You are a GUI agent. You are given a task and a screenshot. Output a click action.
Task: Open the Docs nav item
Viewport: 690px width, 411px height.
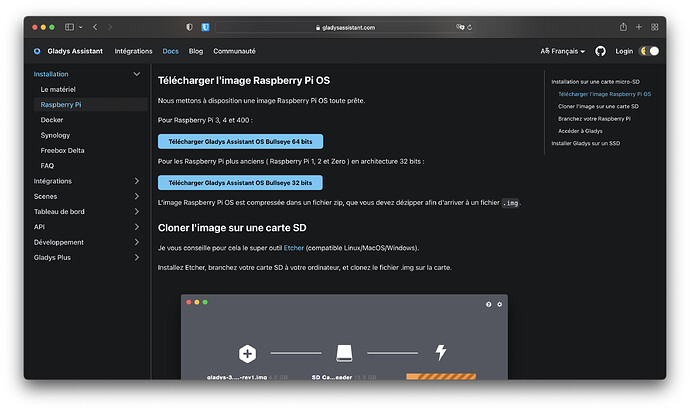coord(170,51)
